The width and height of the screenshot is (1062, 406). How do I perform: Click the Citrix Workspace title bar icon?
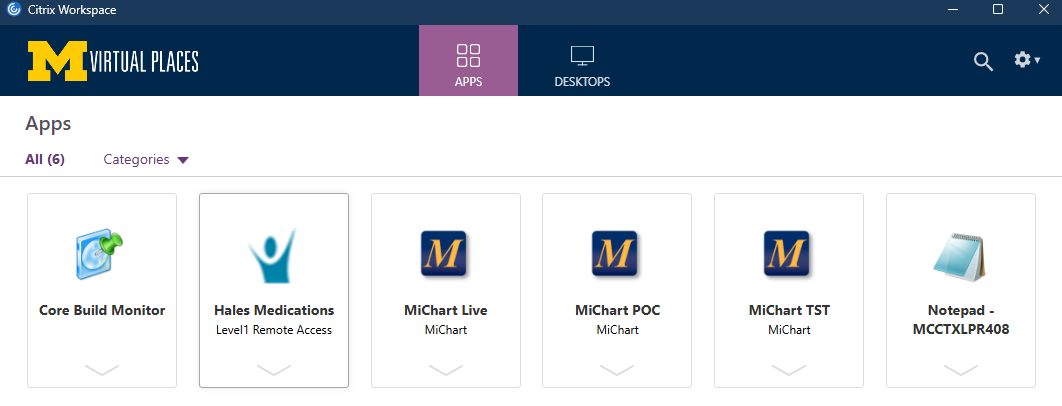pos(14,10)
